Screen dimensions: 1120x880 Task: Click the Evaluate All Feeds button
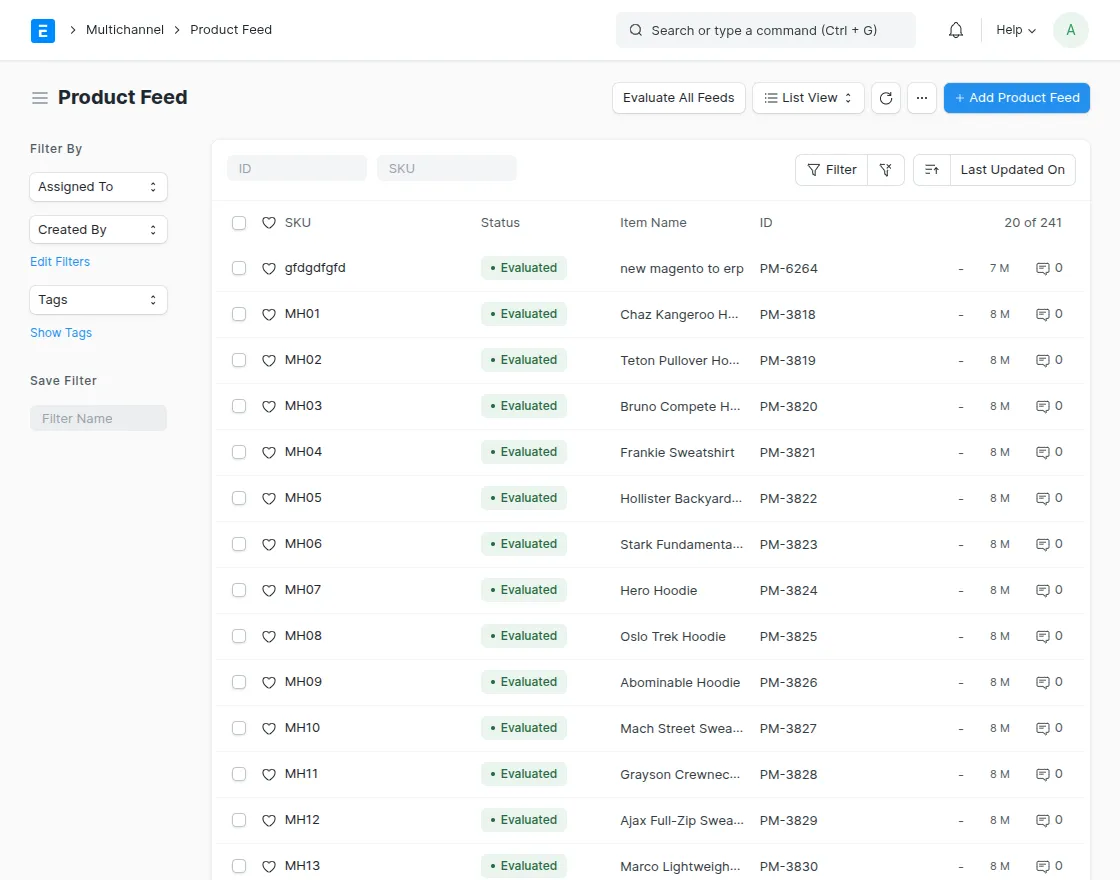678,97
